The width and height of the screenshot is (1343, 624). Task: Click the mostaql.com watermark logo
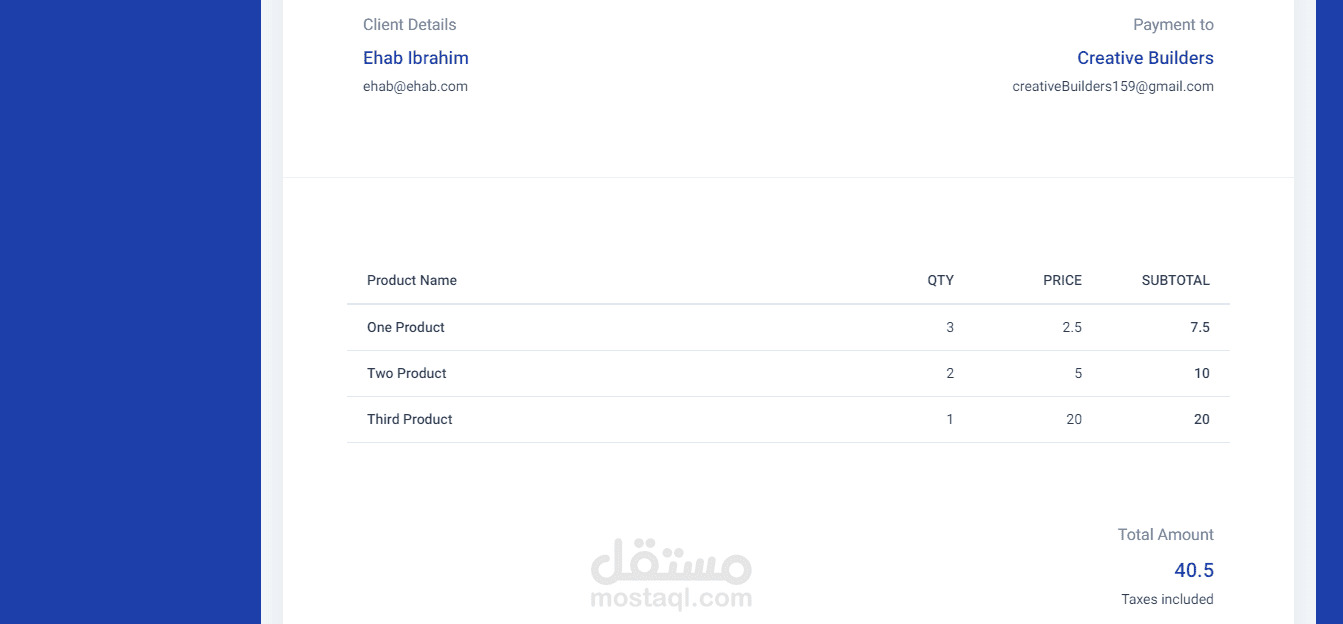(x=671, y=574)
